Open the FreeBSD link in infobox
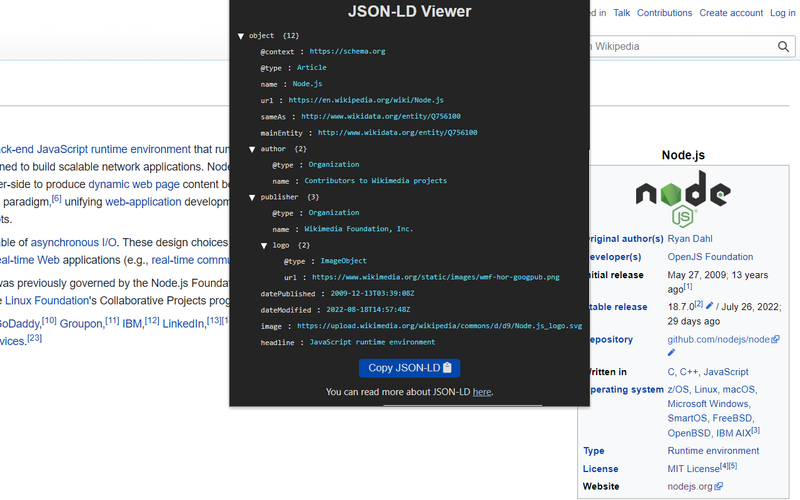The height and width of the screenshot is (500, 800). pos(732,418)
